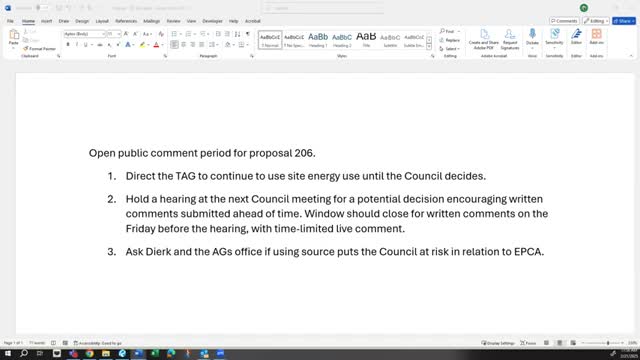Toggle show/hide paragraph marks
Image resolution: width=640 pixels, height=360 pixels.
[247, 34]
